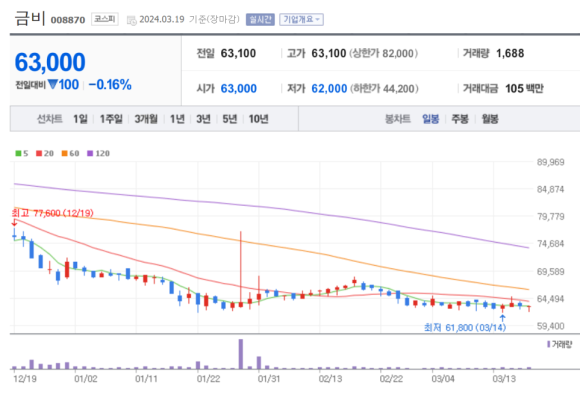Click the down-arrow change indicator 100

[63, 85]
